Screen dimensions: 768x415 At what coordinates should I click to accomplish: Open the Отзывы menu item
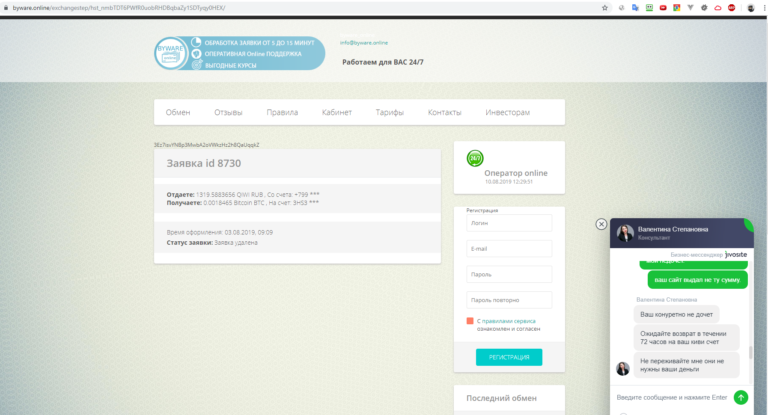click(x=228, y=112)
